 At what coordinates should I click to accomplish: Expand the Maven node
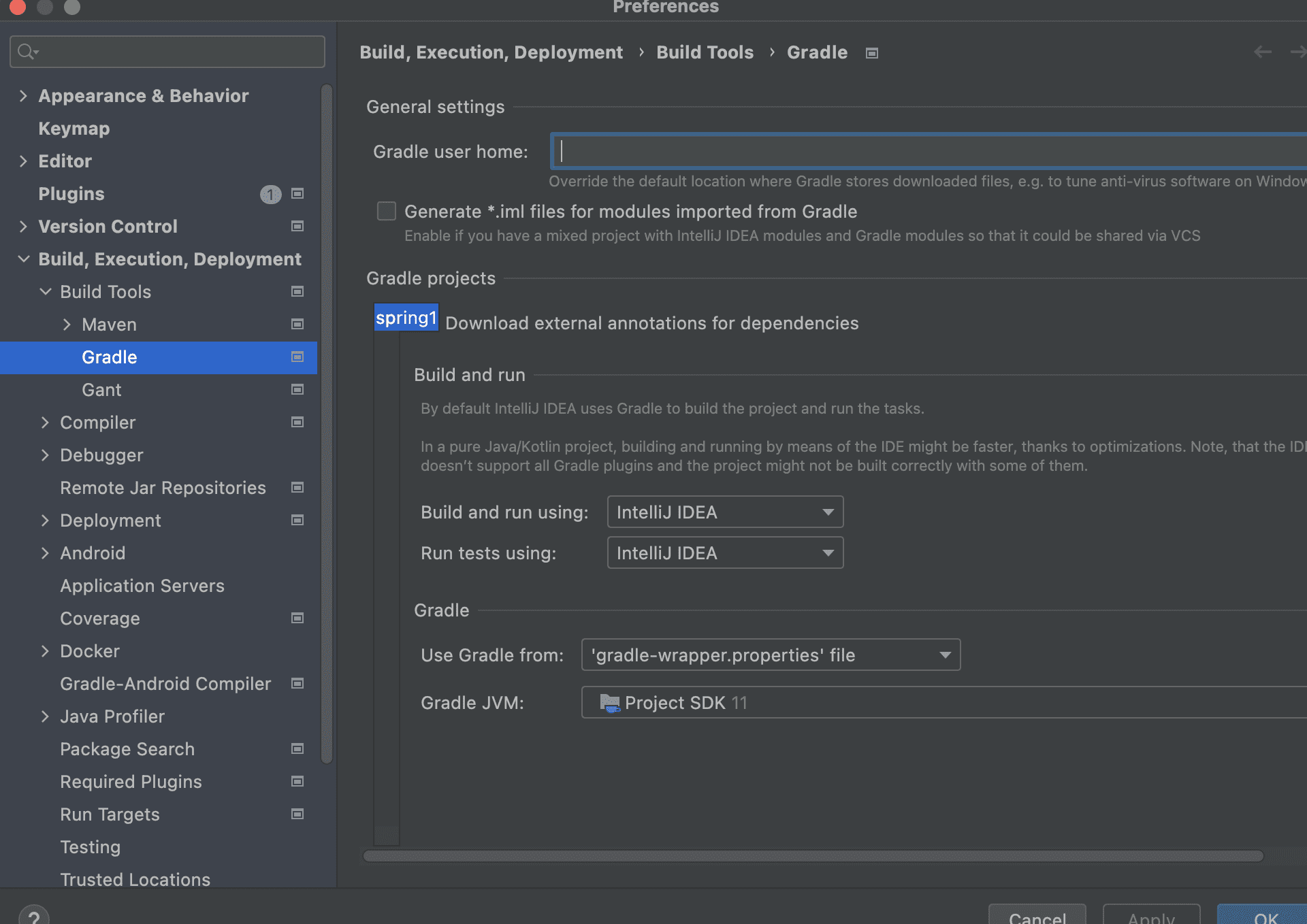67,325
